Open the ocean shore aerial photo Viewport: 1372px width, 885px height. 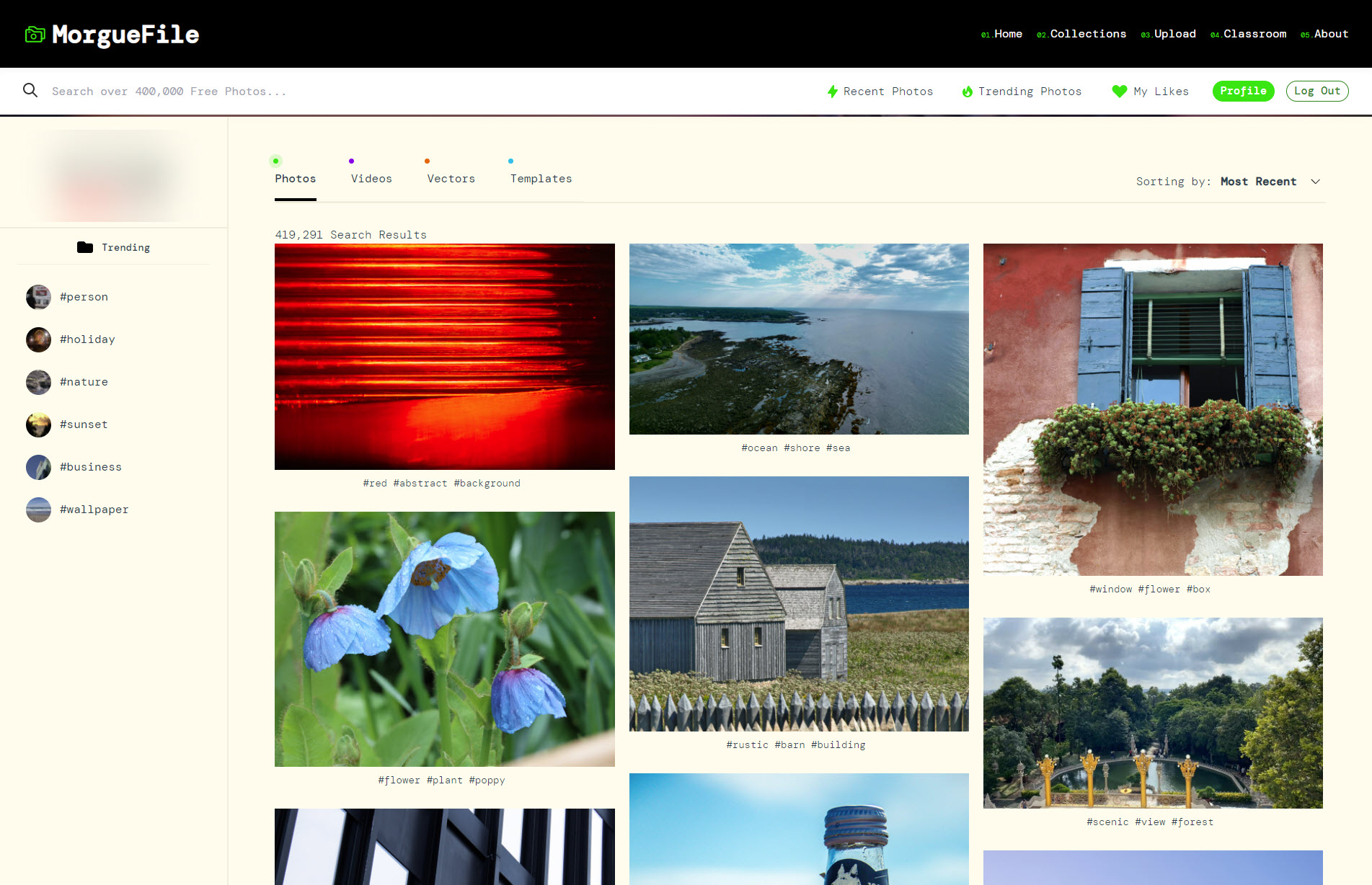pos(799,339)
